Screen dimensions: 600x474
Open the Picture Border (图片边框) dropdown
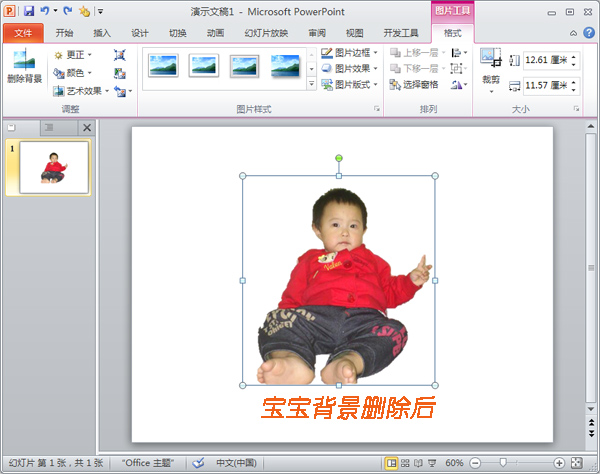(349, 52)
